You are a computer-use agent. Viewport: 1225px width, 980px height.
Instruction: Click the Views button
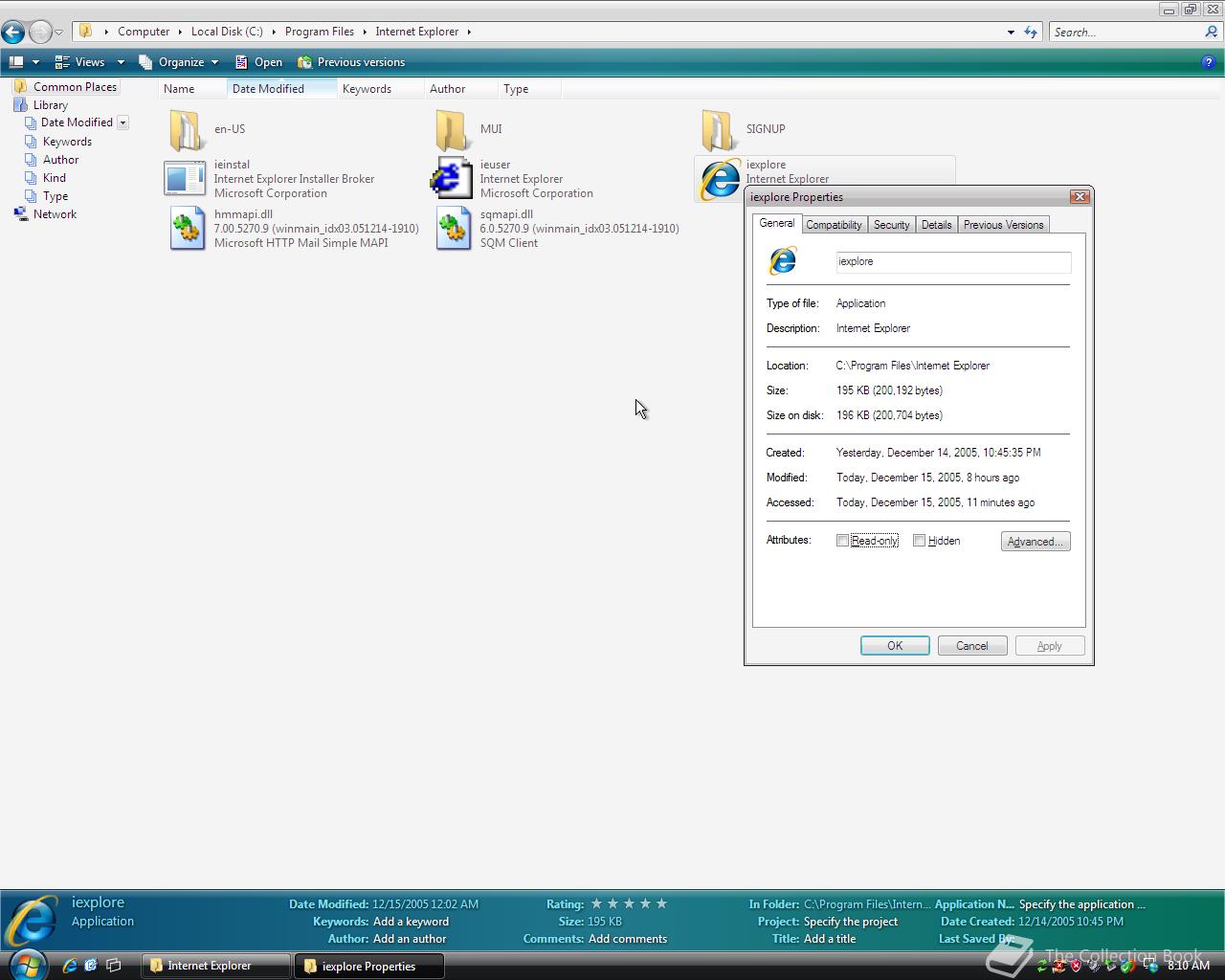point(79,62)
